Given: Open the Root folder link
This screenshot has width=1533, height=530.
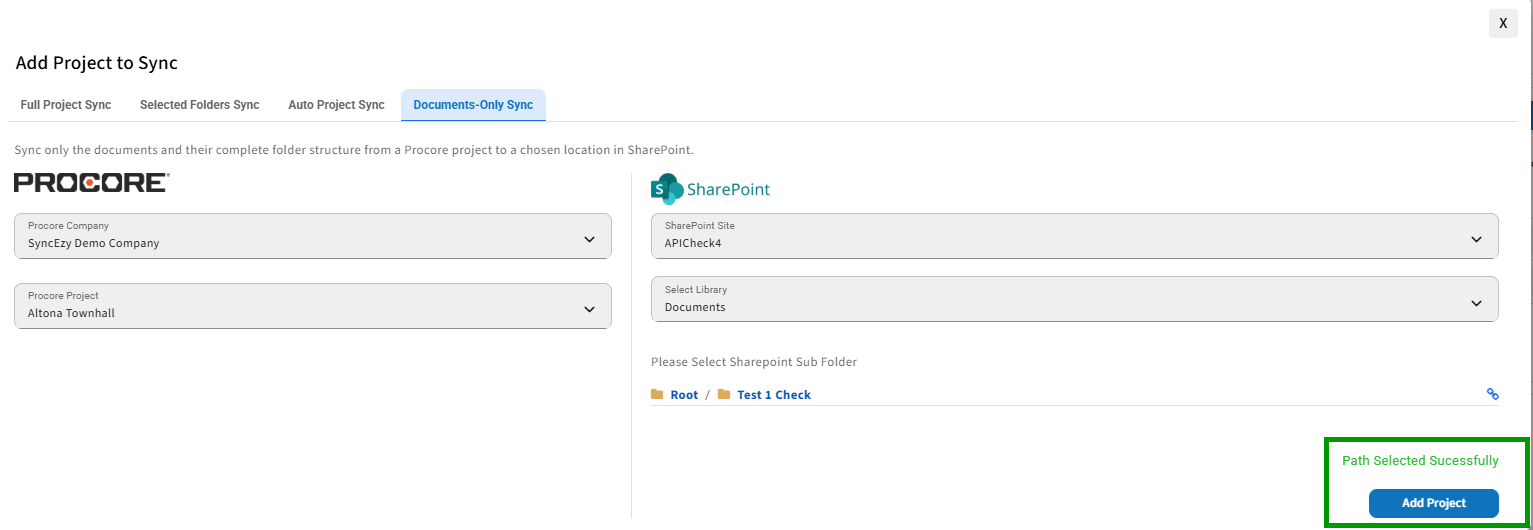Looking at the screenshot, I should tap(684, 395).
